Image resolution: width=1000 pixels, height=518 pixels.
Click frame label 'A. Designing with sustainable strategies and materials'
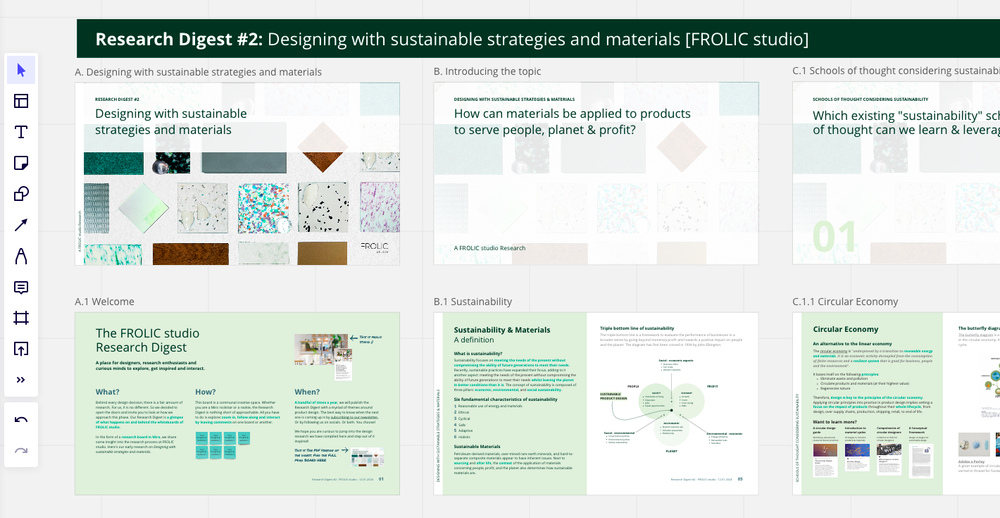tap(198, 72)
